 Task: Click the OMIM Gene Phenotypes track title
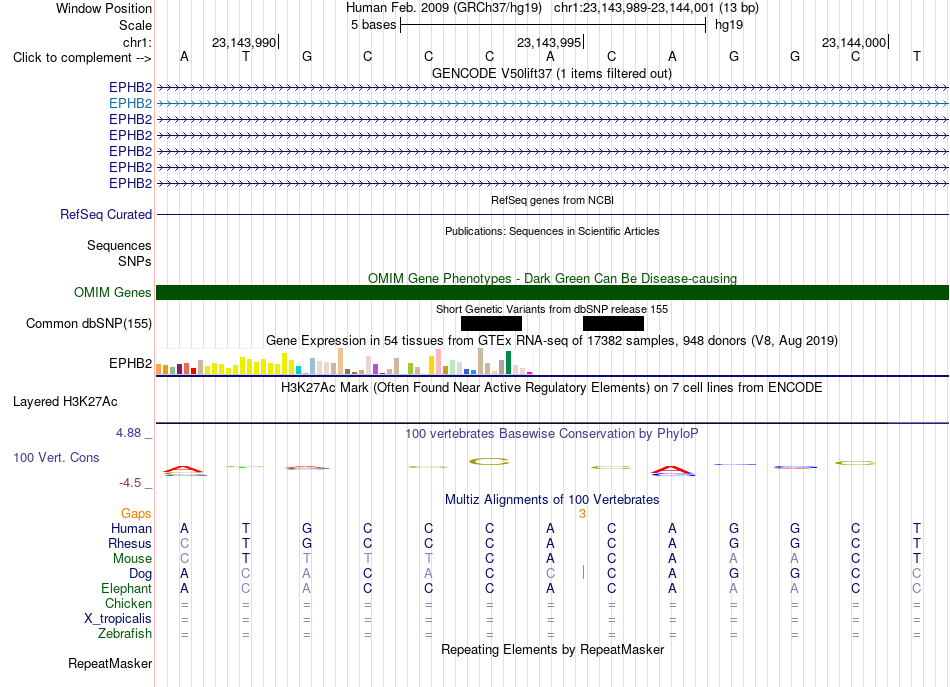coord(553,279)
